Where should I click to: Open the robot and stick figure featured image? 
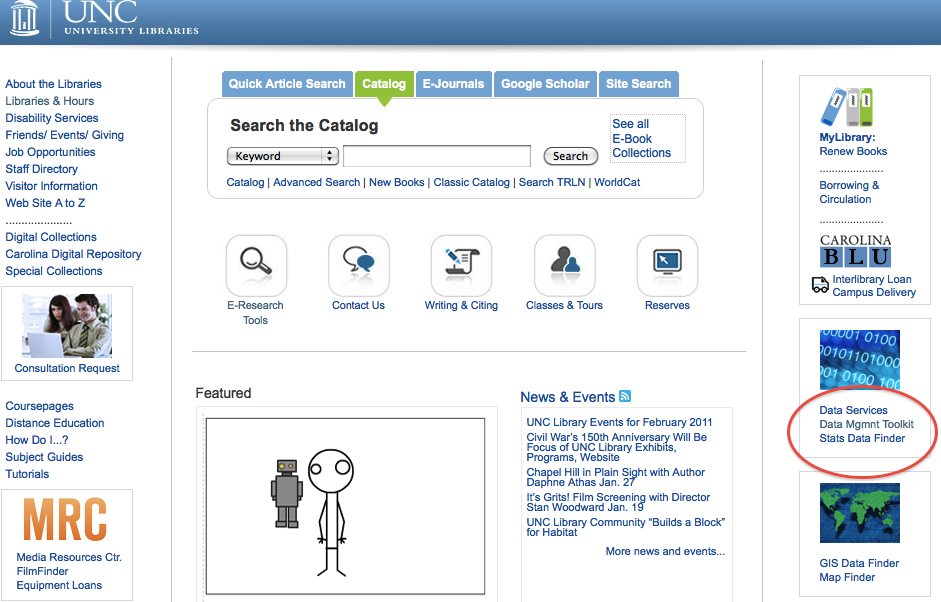pyautogui.click(x=345, y=507)
